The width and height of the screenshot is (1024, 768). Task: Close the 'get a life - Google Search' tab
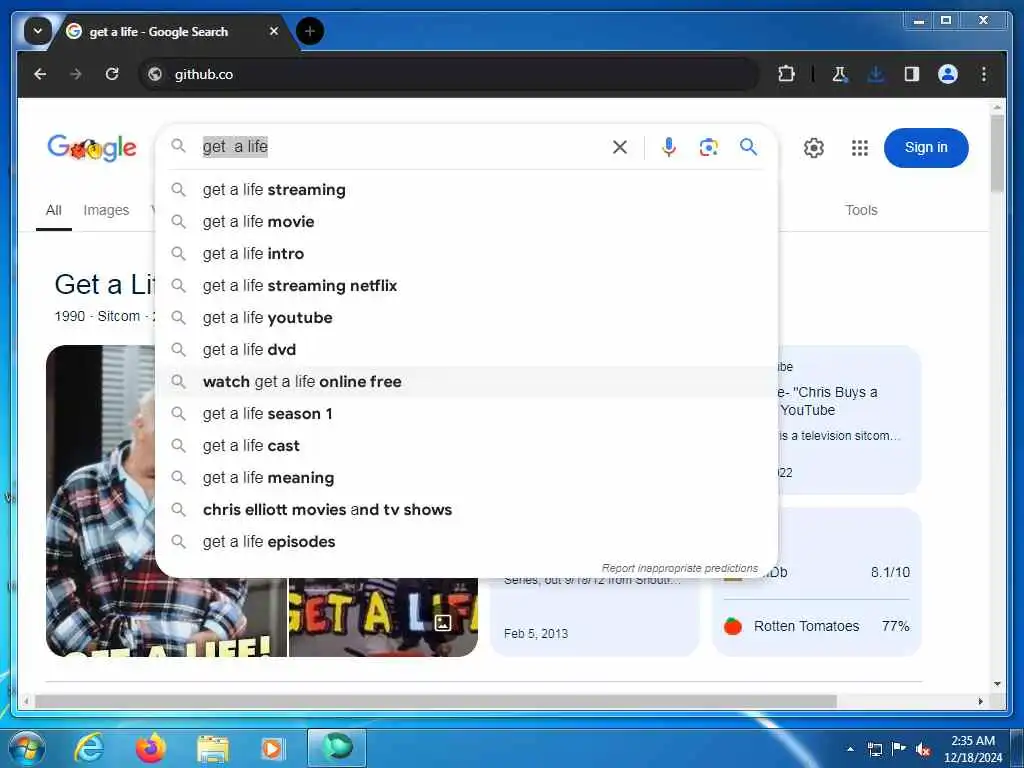tap(274, 31)
